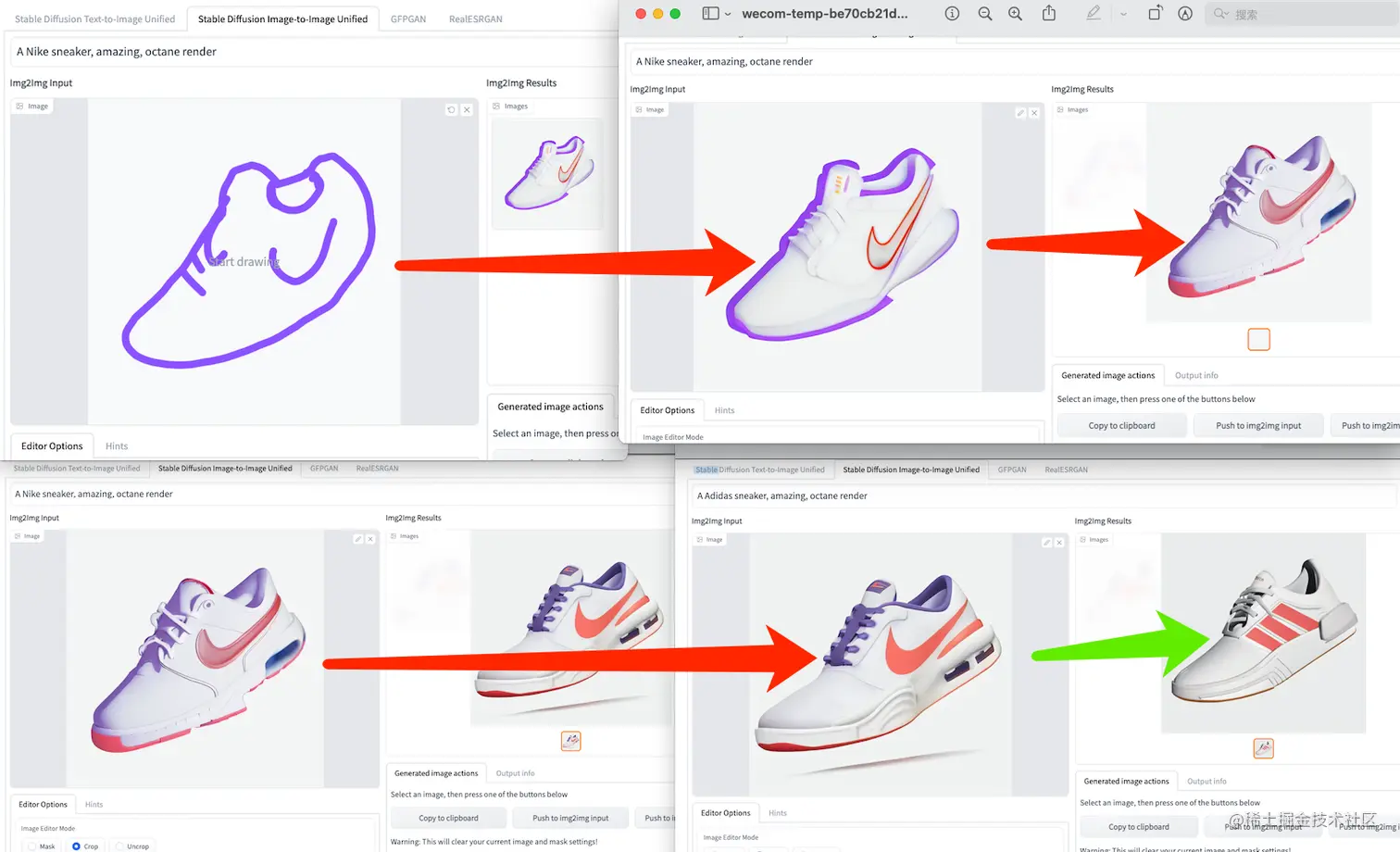Switch to the RealESRGAN tab in the Adidas panel

click(1067, 470)
